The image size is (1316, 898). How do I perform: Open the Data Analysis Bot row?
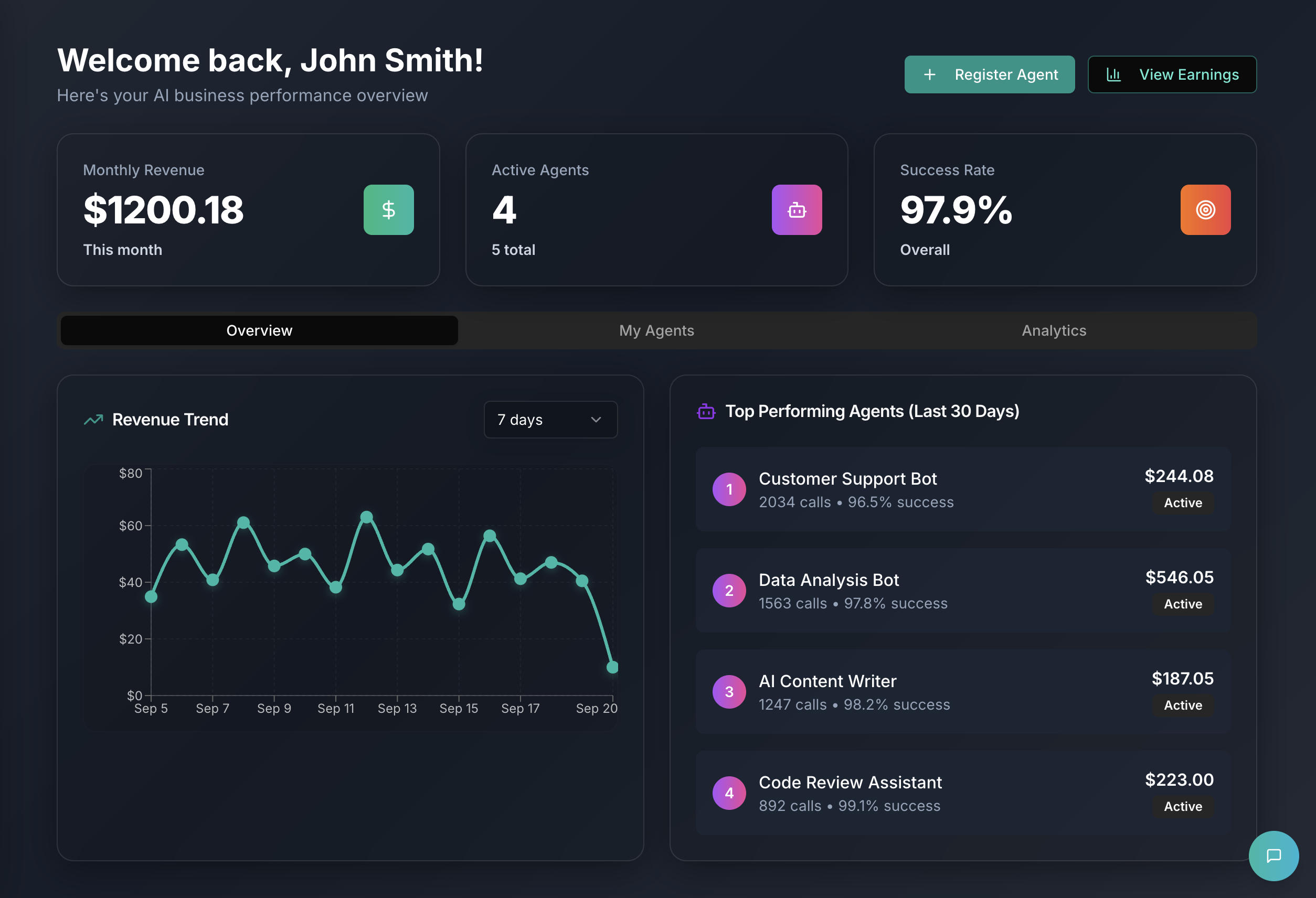829,580
